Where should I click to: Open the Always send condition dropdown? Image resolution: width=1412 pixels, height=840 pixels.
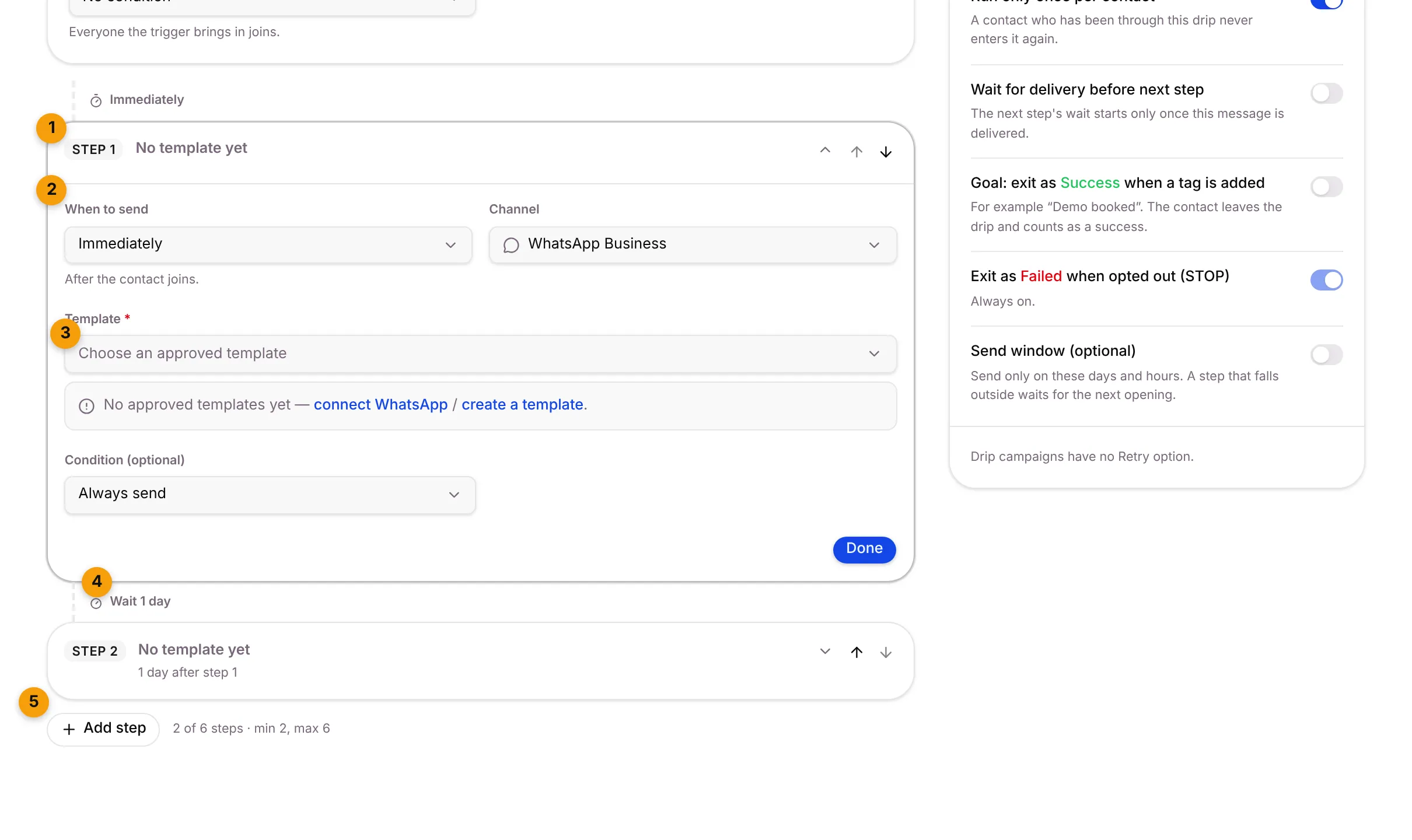(270, 494)
